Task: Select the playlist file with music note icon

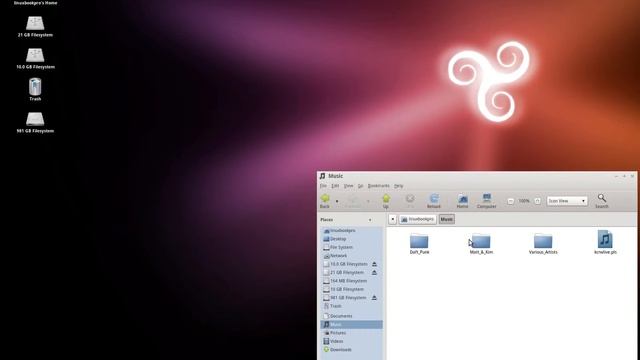Action: pyautogui.click(x=605, y=242)
